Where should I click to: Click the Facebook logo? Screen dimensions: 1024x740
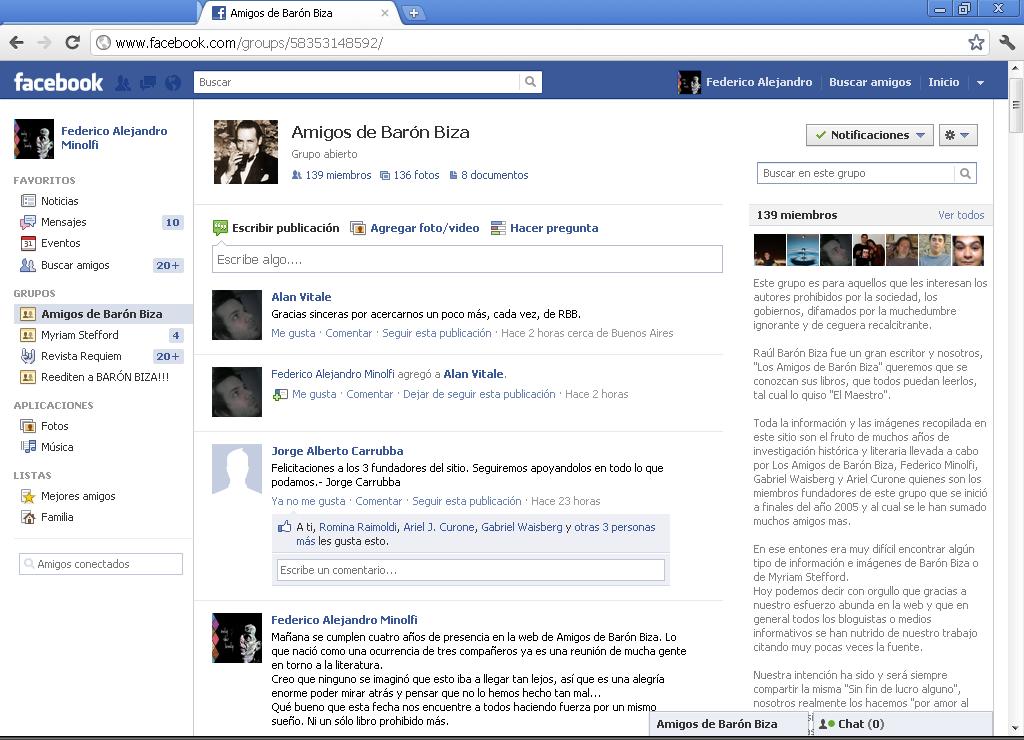tap(58, 82)
